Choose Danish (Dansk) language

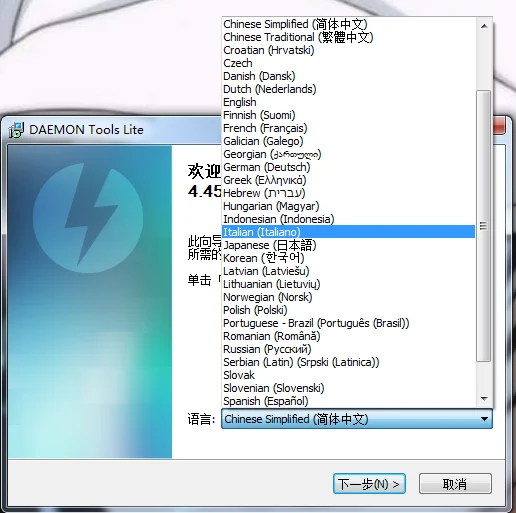348,76
